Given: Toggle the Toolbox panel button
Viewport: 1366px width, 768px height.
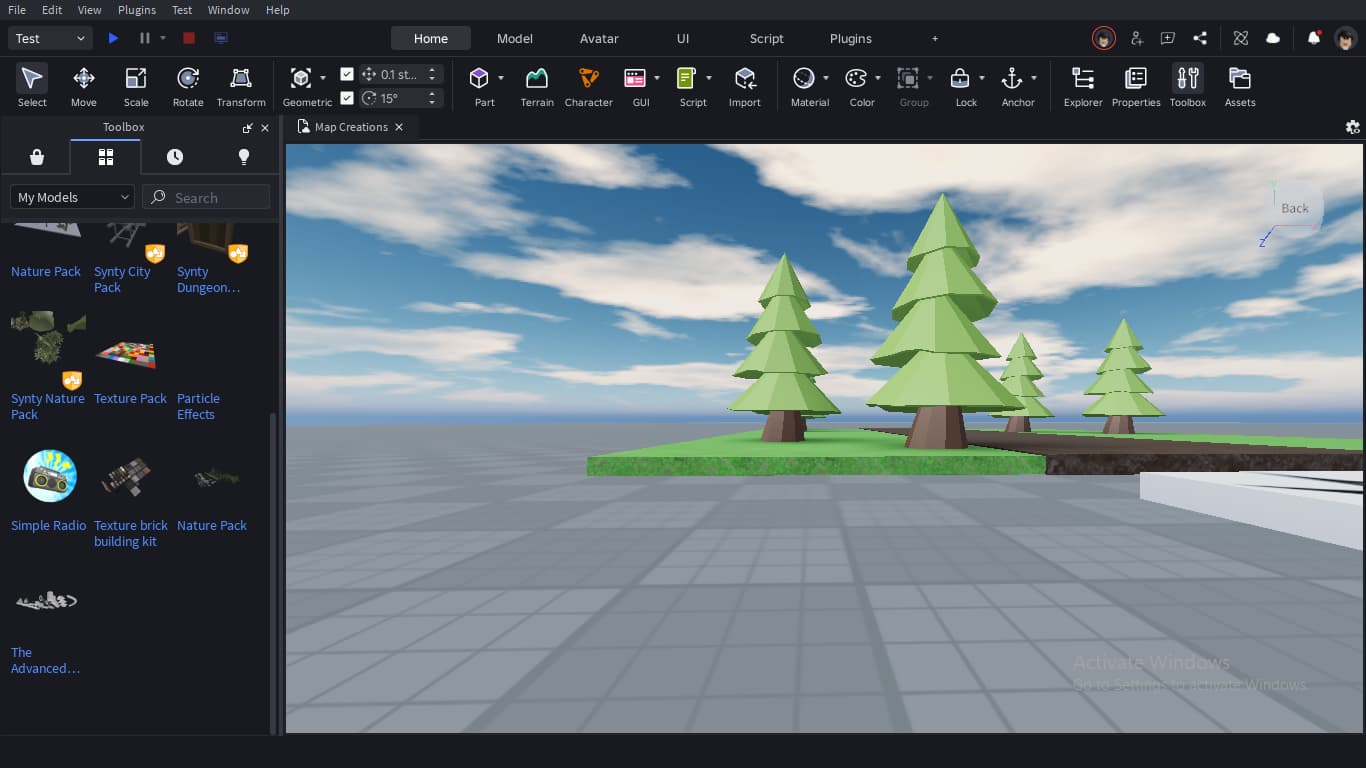Looking at the screenshot, I should (1188, 86).
